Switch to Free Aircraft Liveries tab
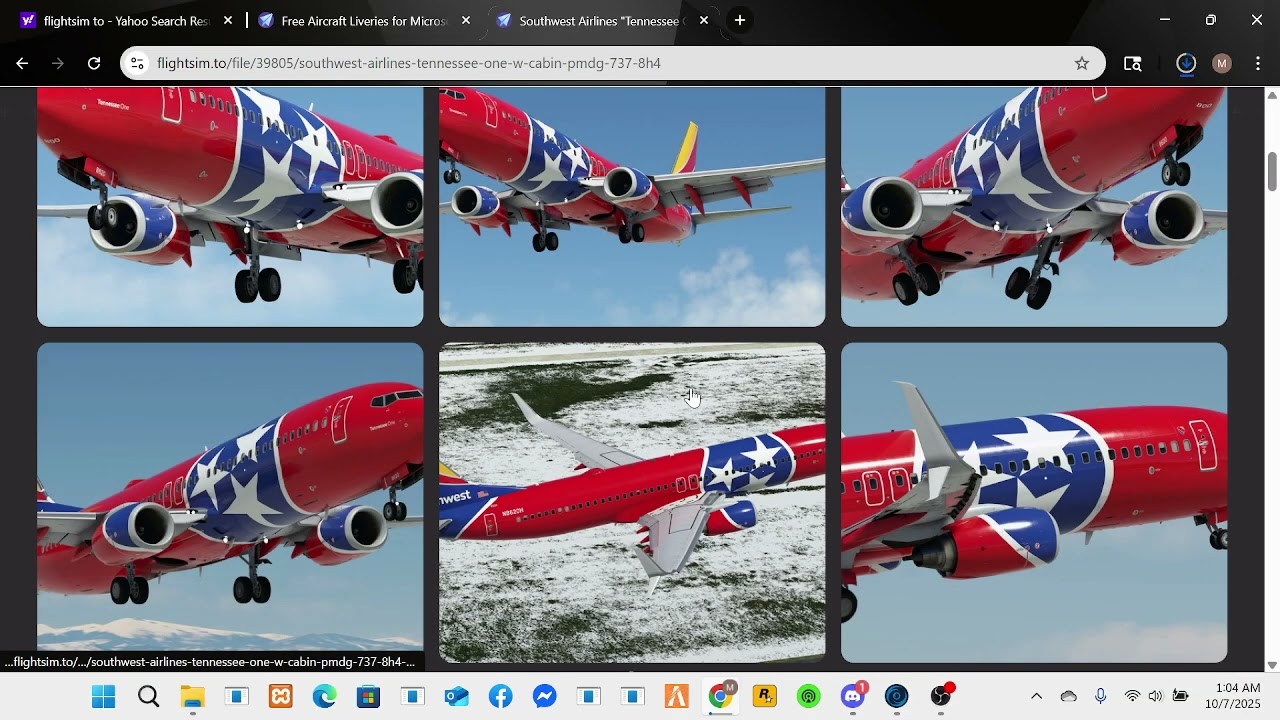This screenshot has height=720, width=1280. 364,20
